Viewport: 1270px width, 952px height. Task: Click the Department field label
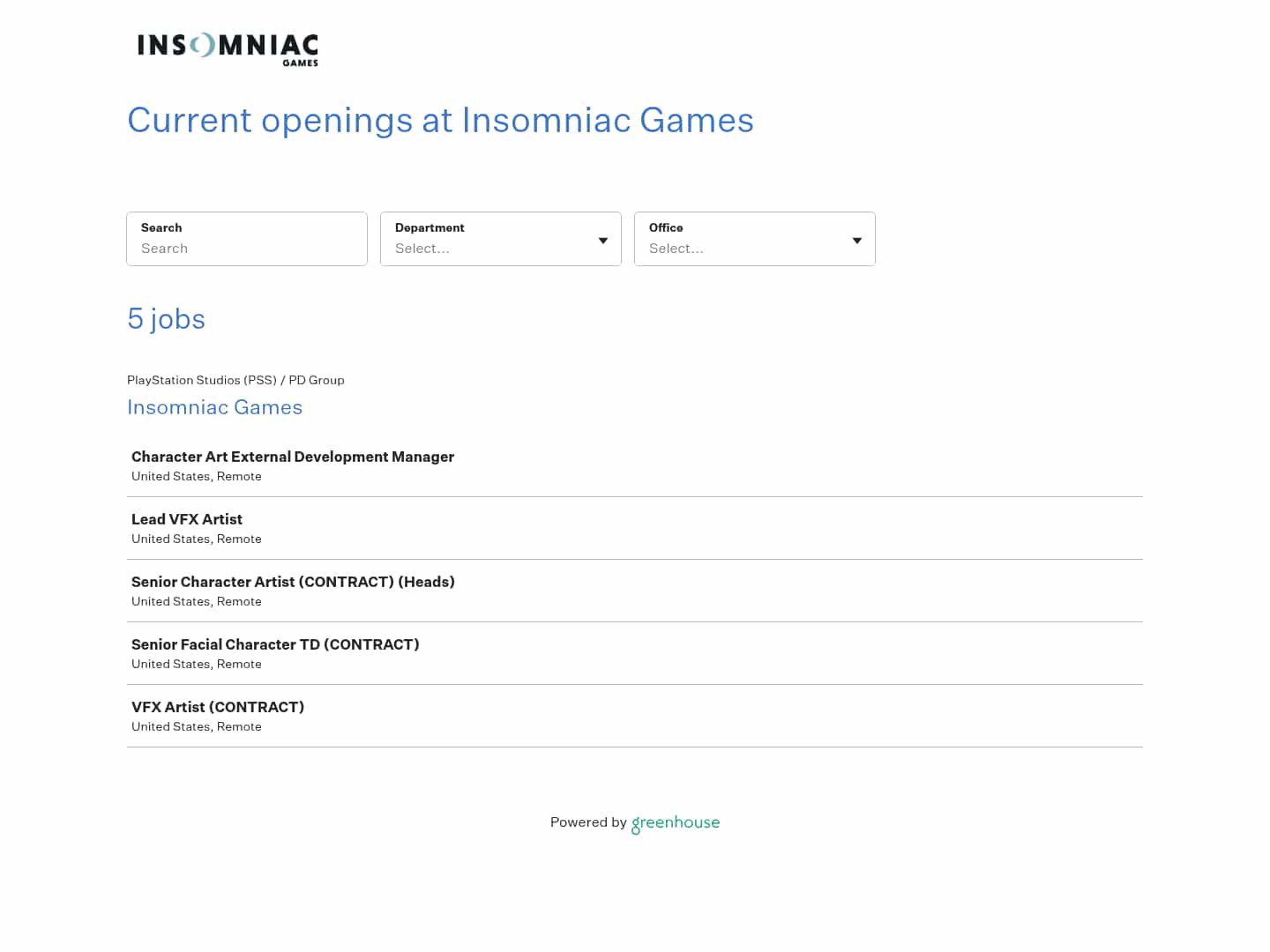430,227
